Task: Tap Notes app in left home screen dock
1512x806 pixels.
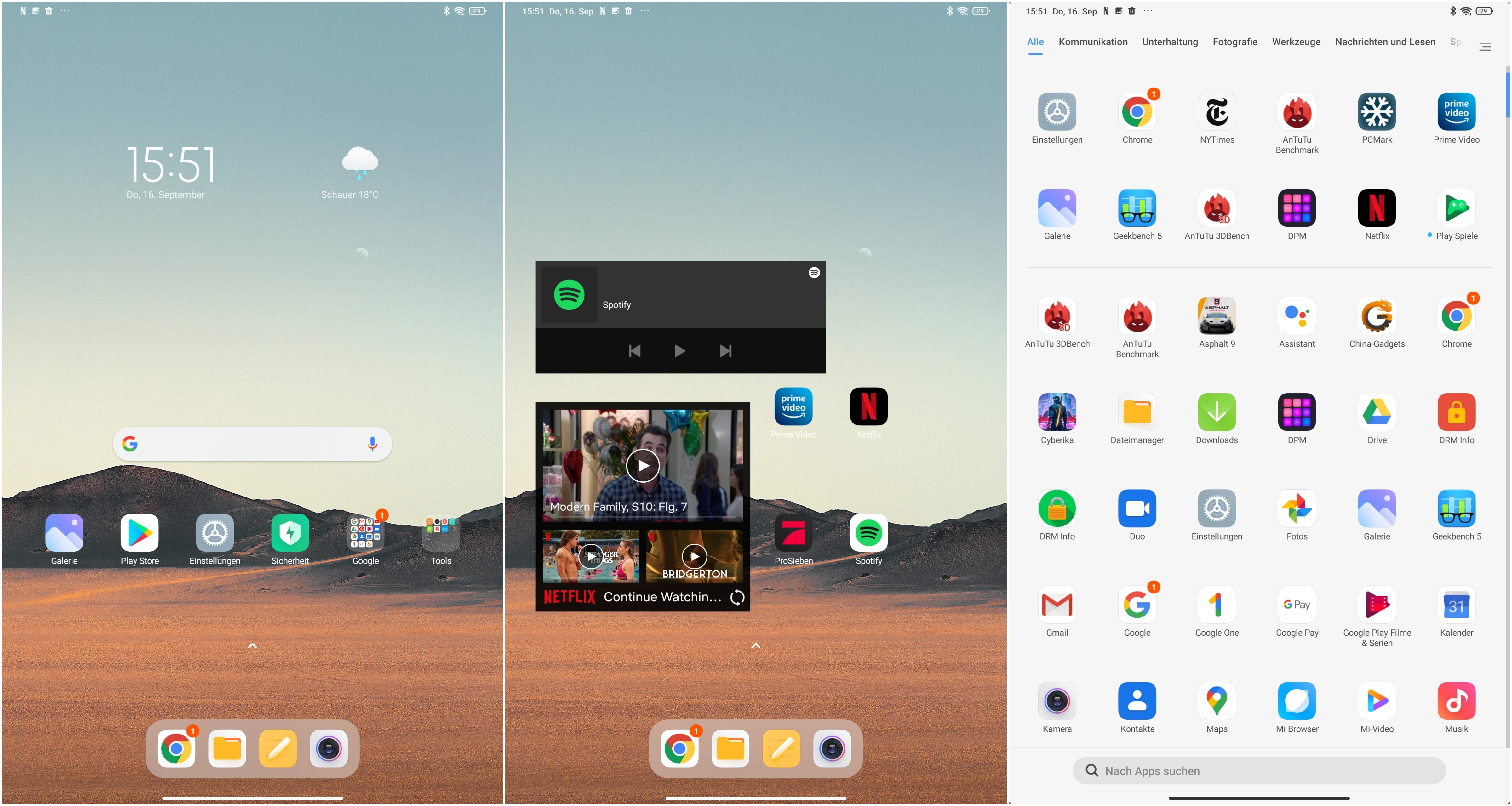Action: coord(278,748)
